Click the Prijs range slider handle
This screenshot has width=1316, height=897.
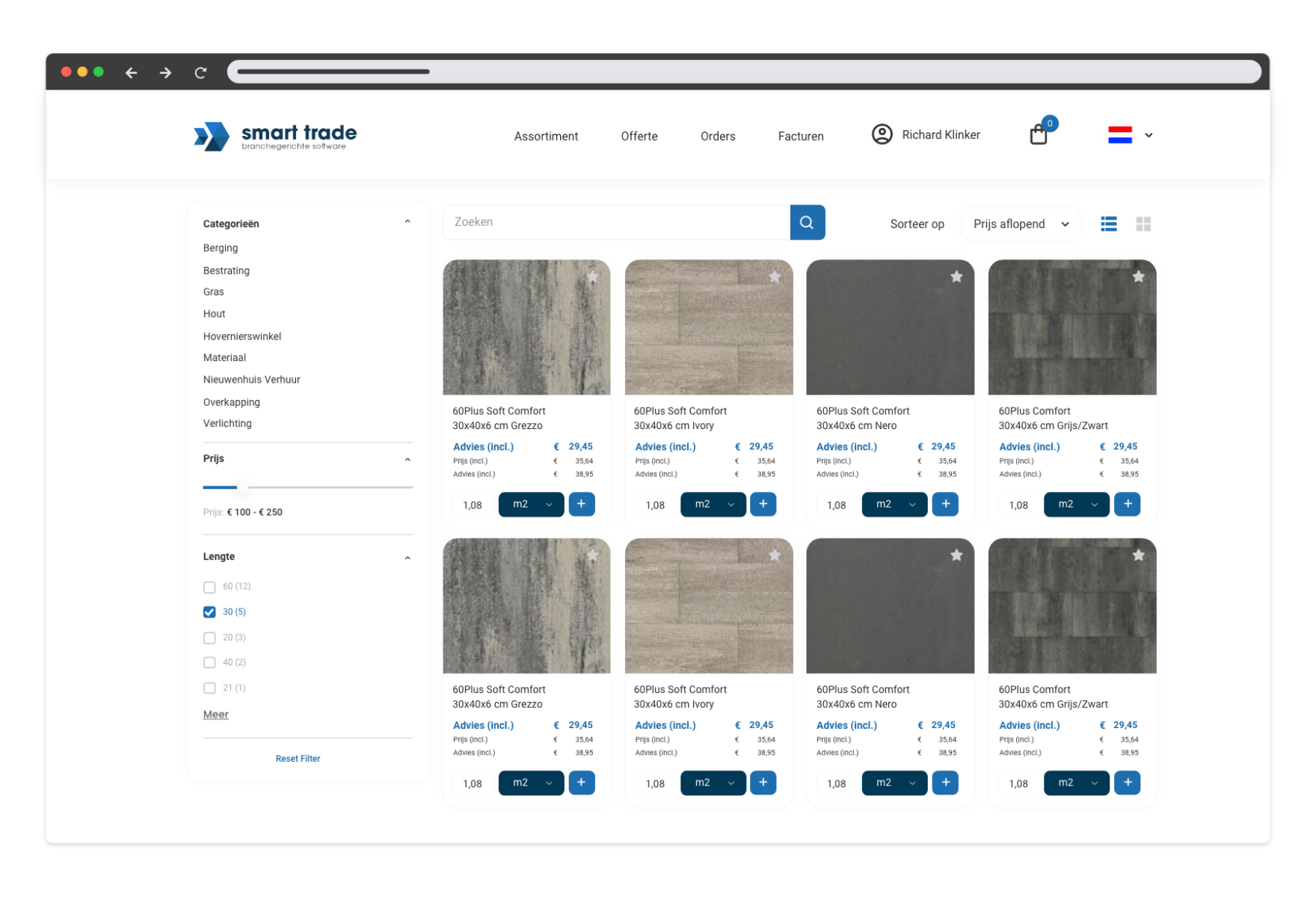click(x=242, y=487)
